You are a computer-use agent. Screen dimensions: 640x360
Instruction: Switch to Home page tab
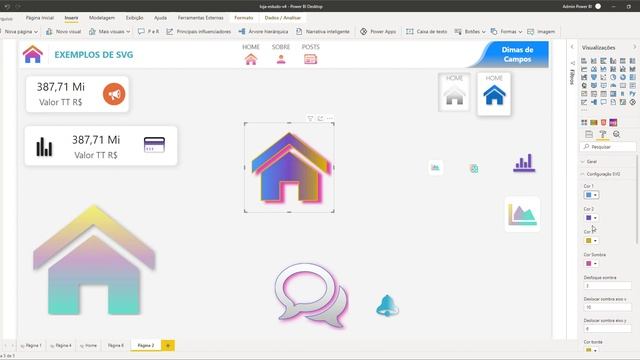[89, 345]
